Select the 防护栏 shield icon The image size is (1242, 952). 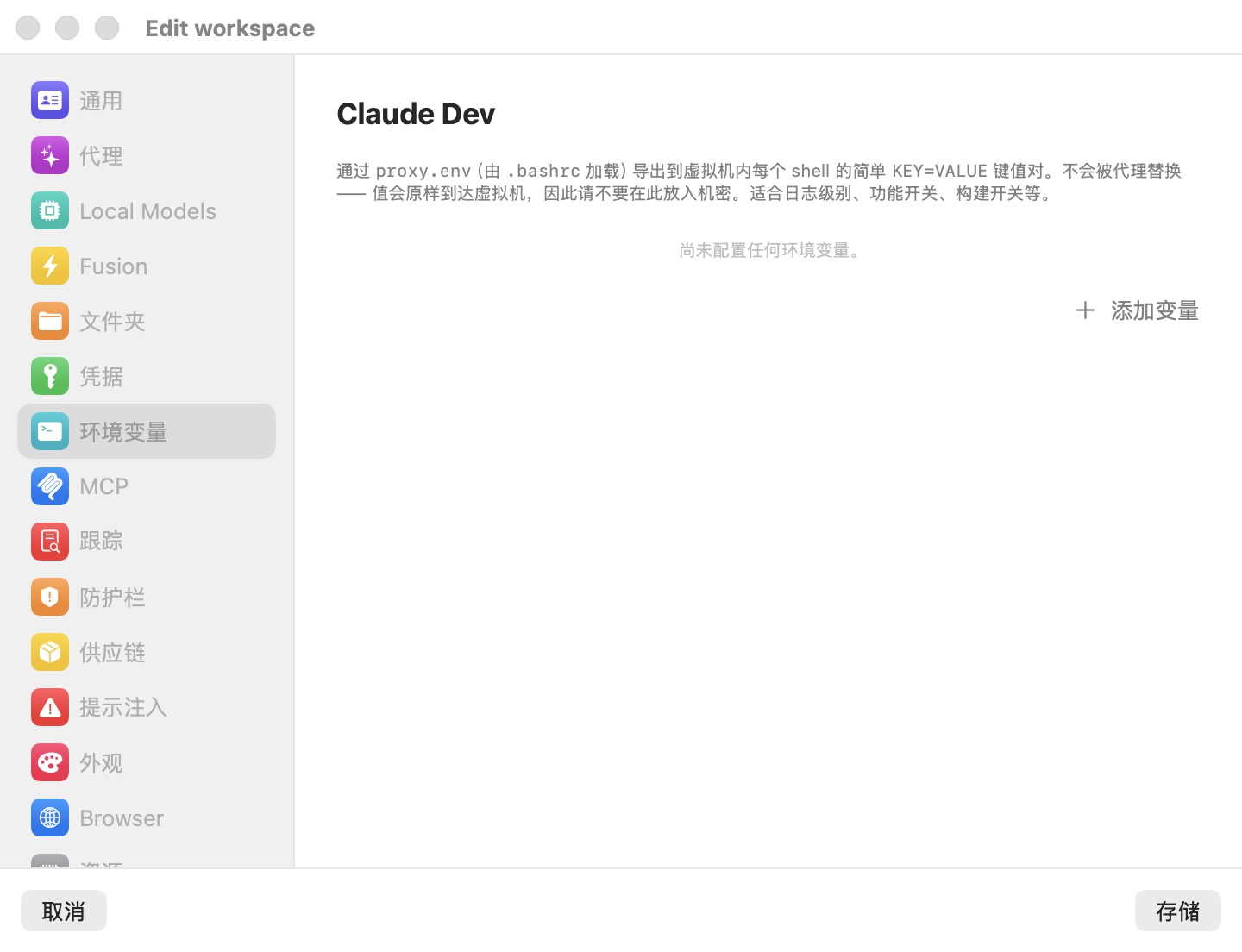tap(50, 597)
